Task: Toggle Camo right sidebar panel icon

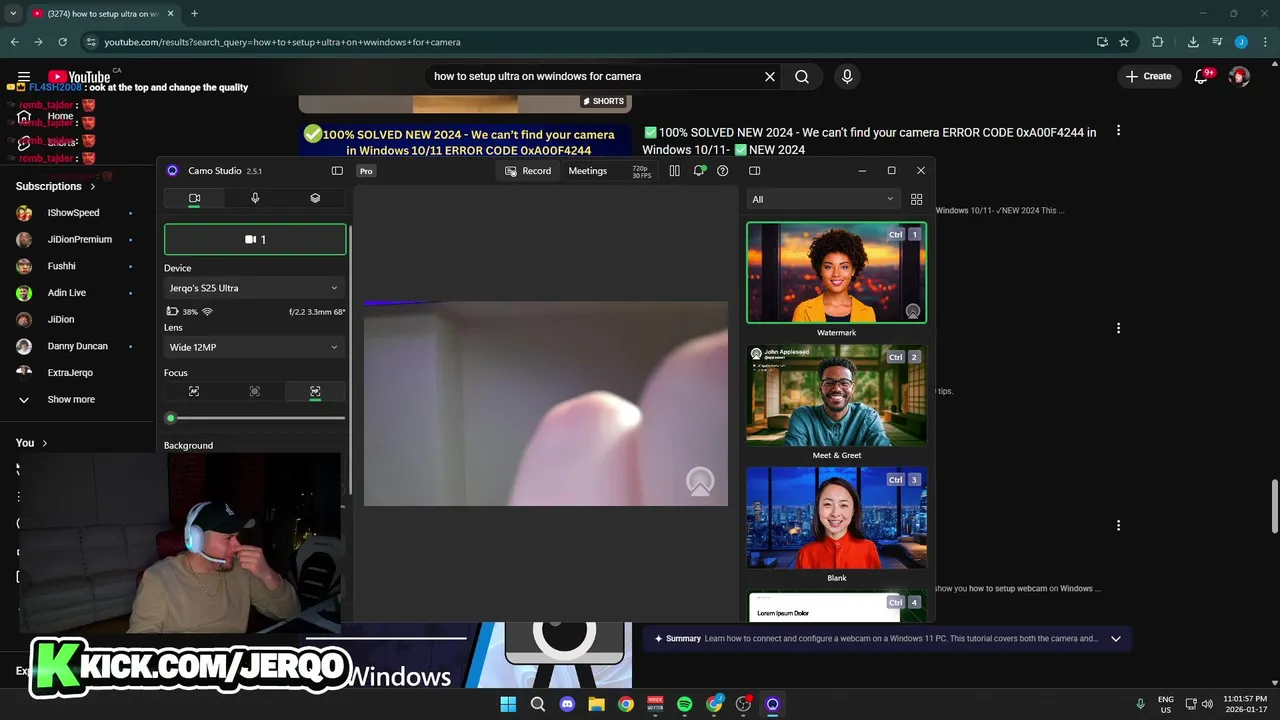Action: coord(755,171)
